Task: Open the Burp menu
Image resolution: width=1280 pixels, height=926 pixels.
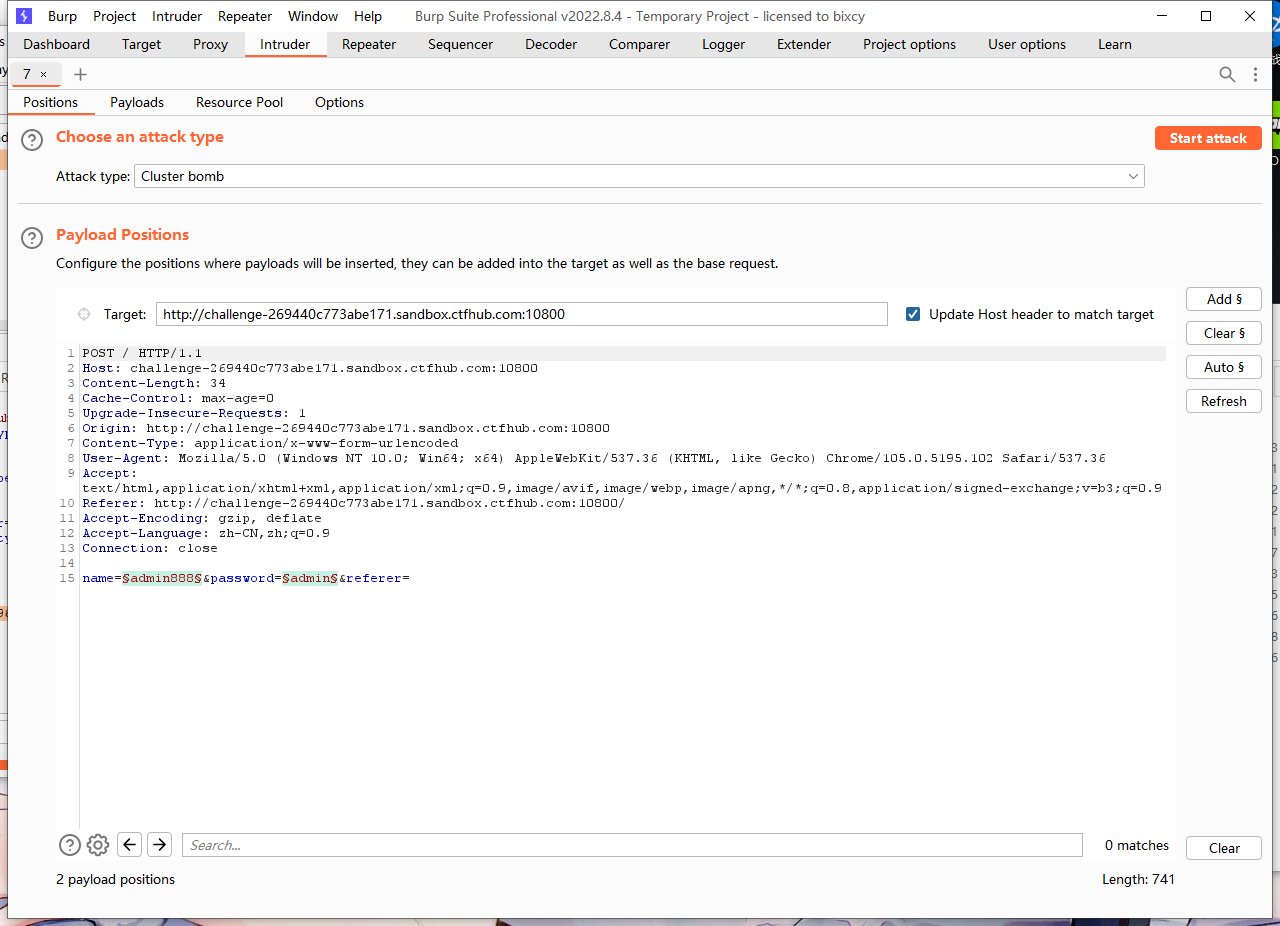Action: pos(62,16)
